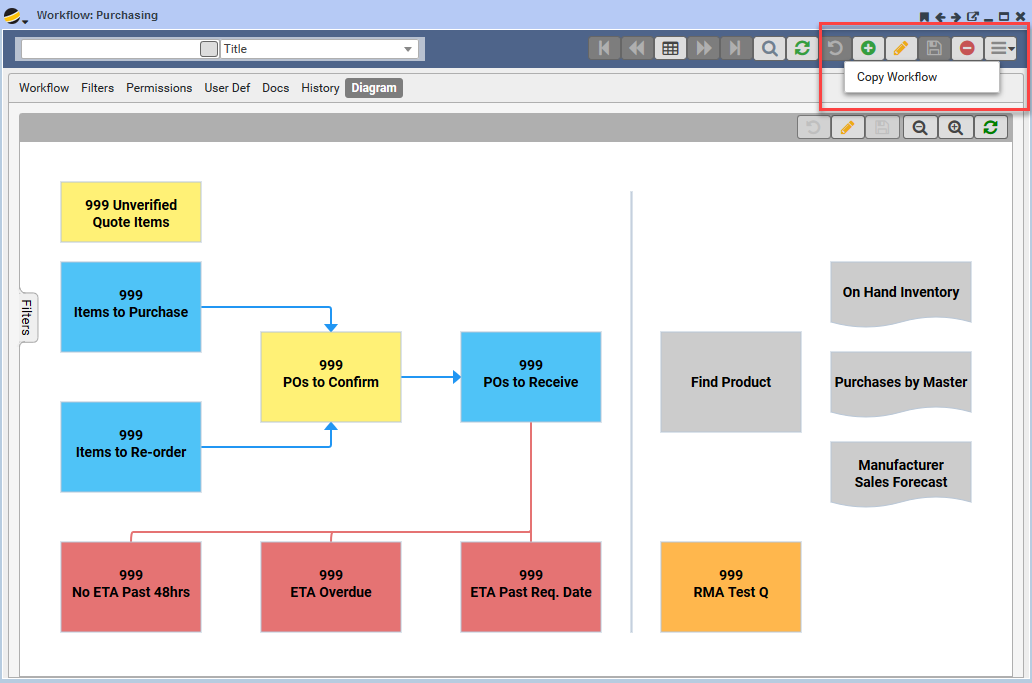Viewport: 1032px width, 683px height.
Task: Open the search magnifier in main toolbar
Action: pos(769,48)
